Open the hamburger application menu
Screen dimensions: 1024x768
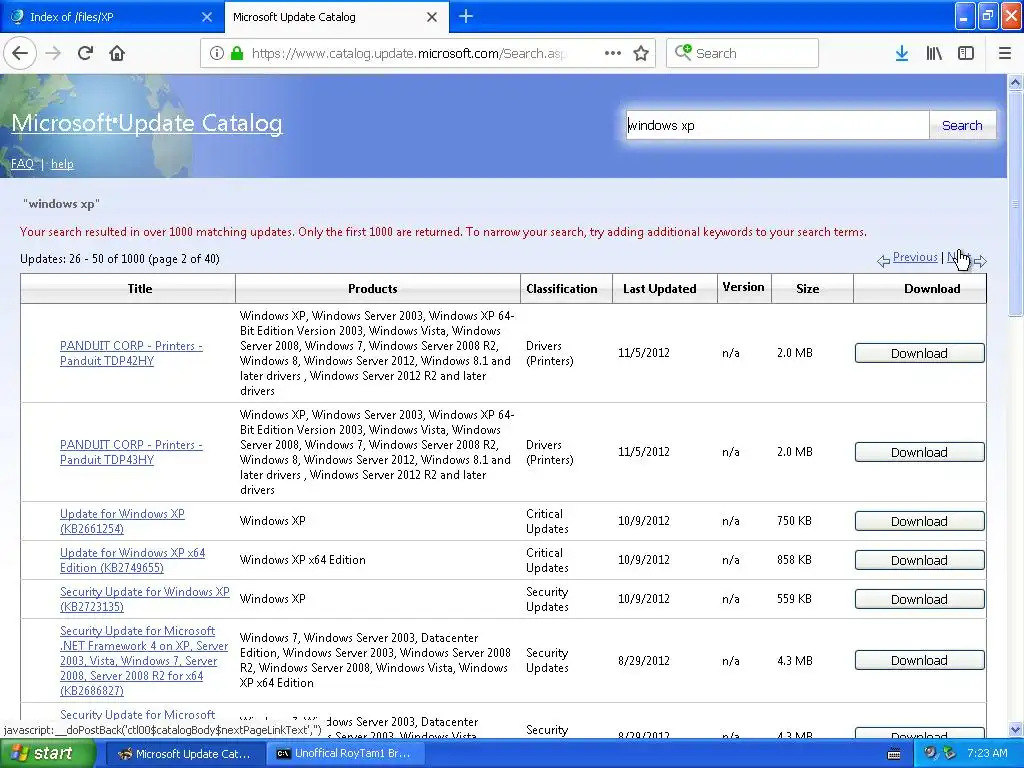1005,54
